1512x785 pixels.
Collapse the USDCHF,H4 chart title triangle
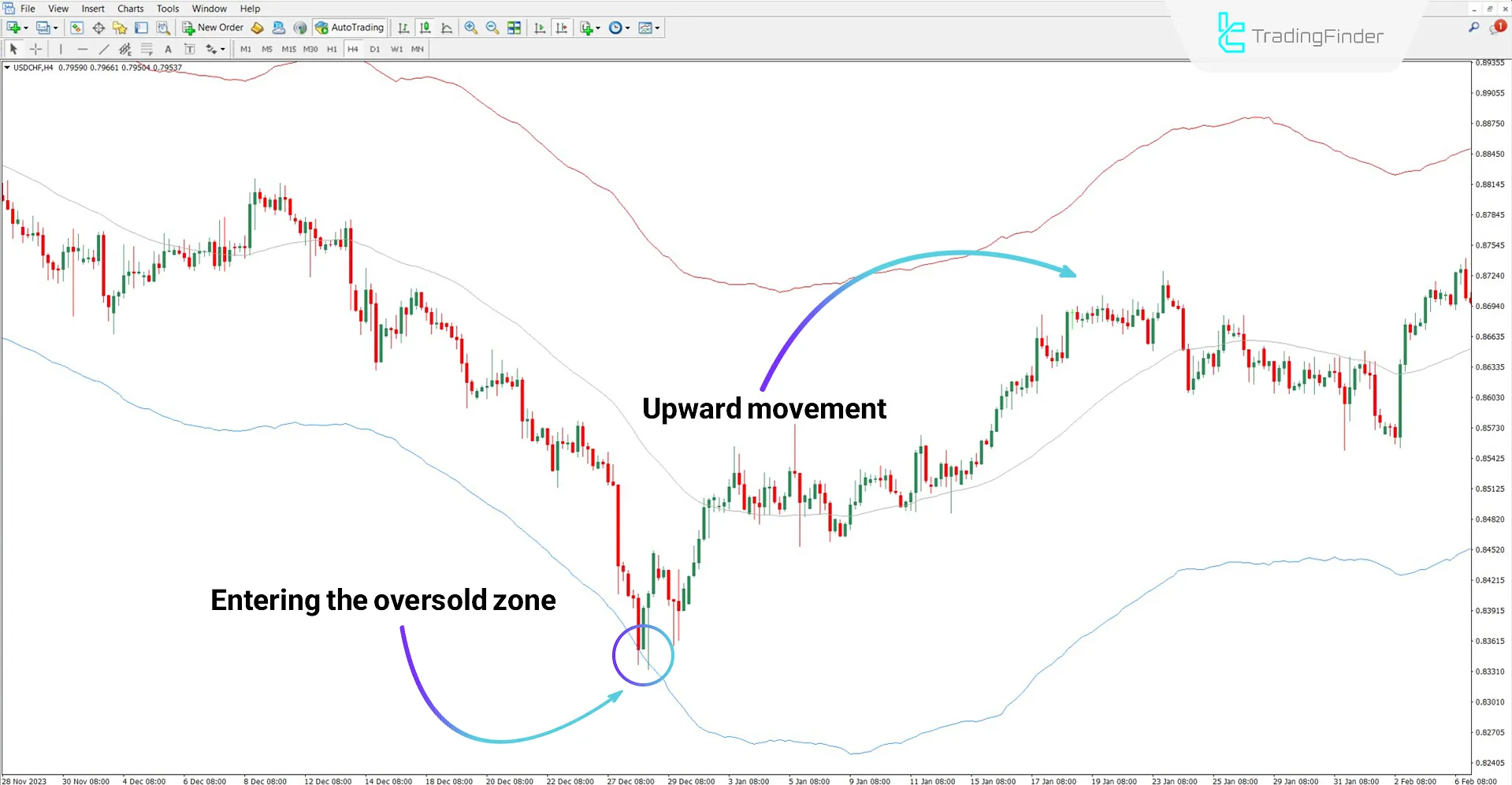click(7, 68)
